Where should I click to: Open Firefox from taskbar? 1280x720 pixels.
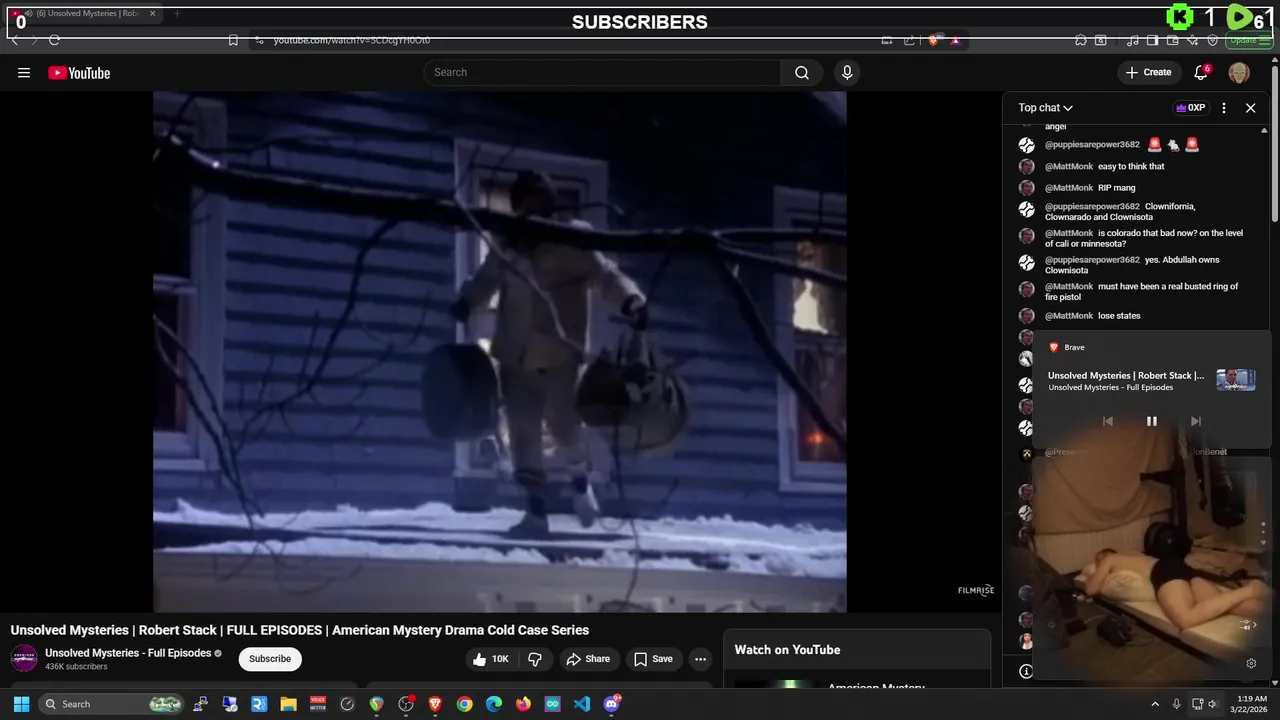click(x=523, y=704)
